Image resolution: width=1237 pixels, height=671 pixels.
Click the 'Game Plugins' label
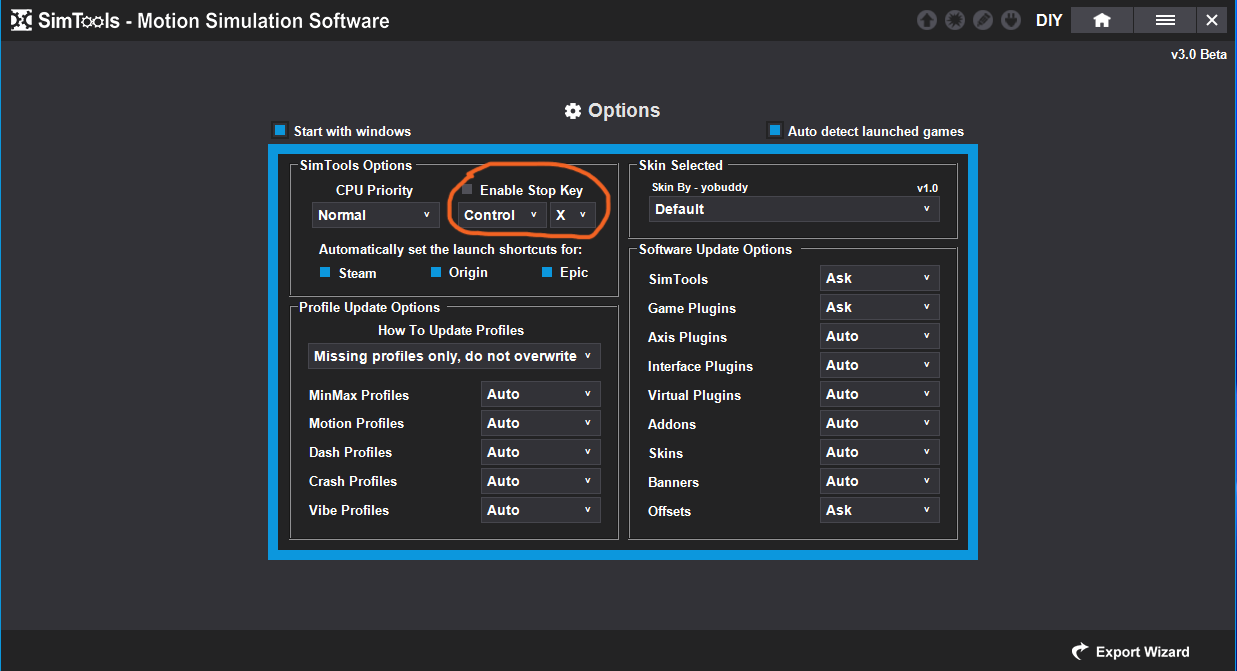692,308
